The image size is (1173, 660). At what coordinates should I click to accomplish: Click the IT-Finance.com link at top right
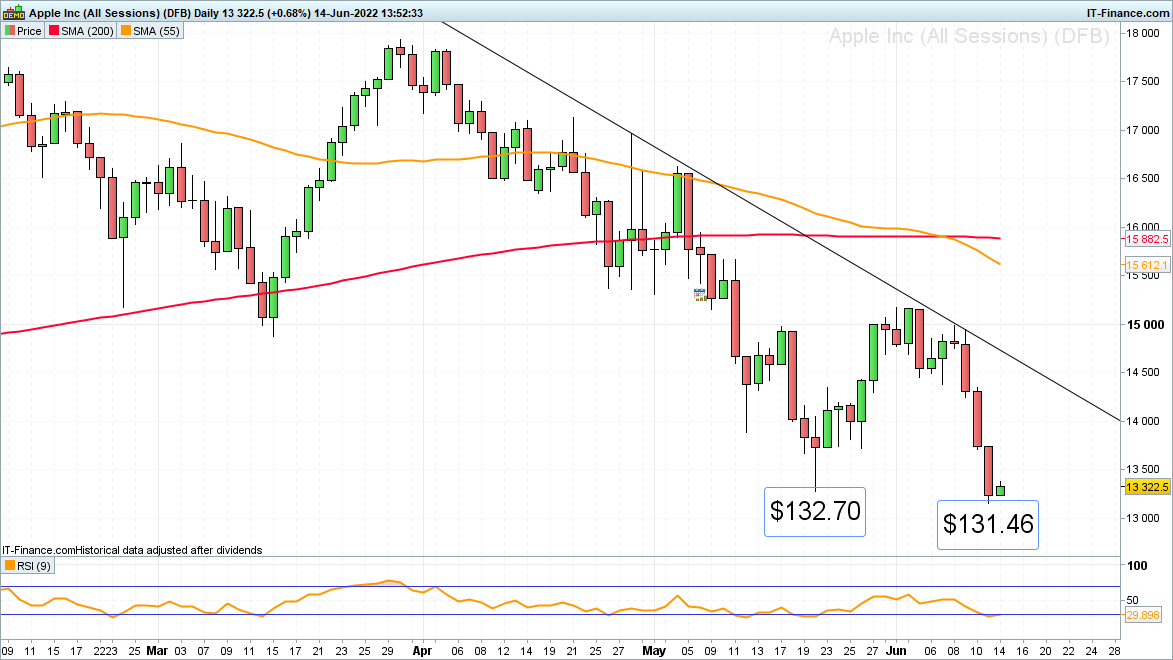(x=1127, y=13)
